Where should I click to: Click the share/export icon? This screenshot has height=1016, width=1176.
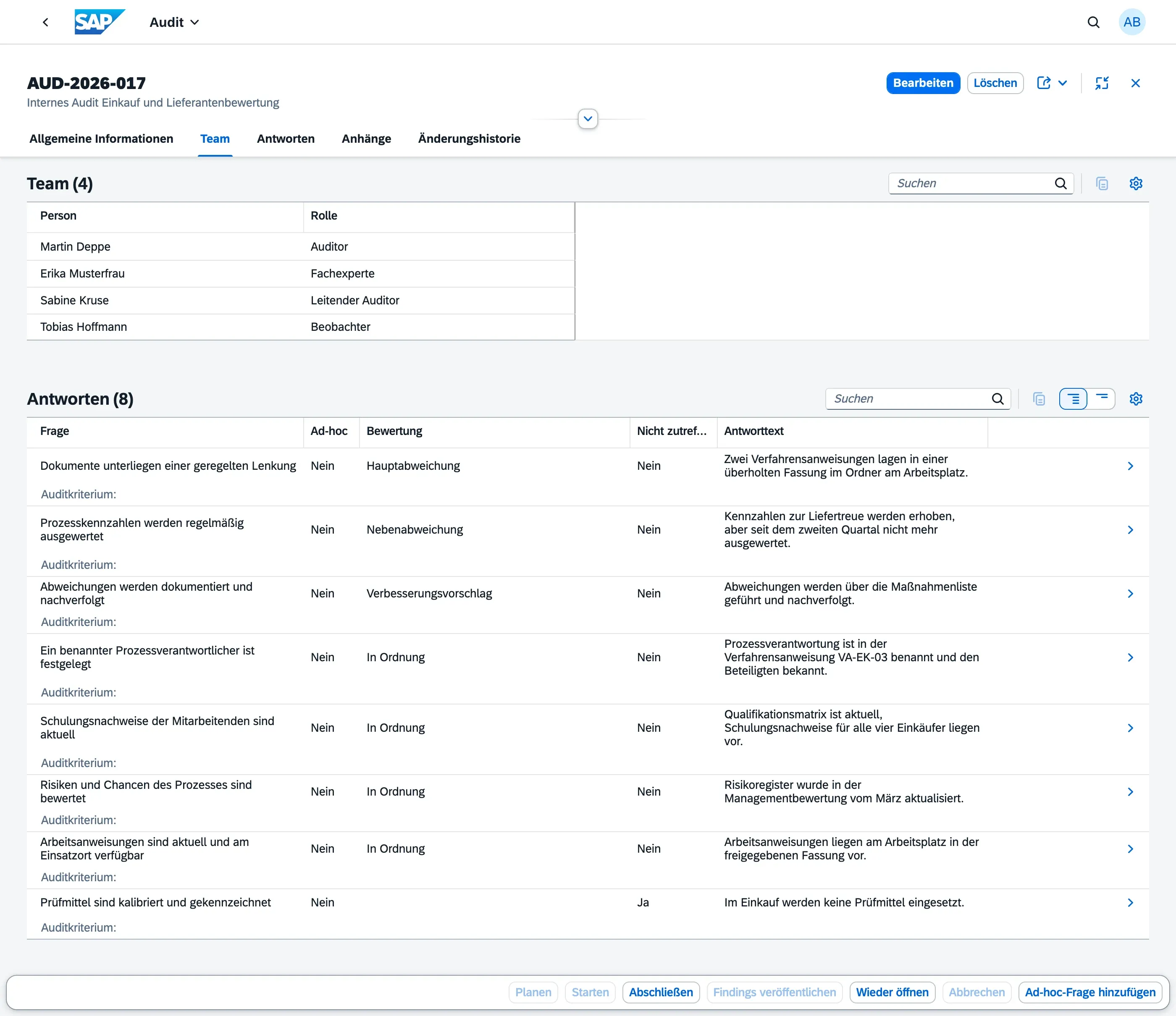point(1044,83)
